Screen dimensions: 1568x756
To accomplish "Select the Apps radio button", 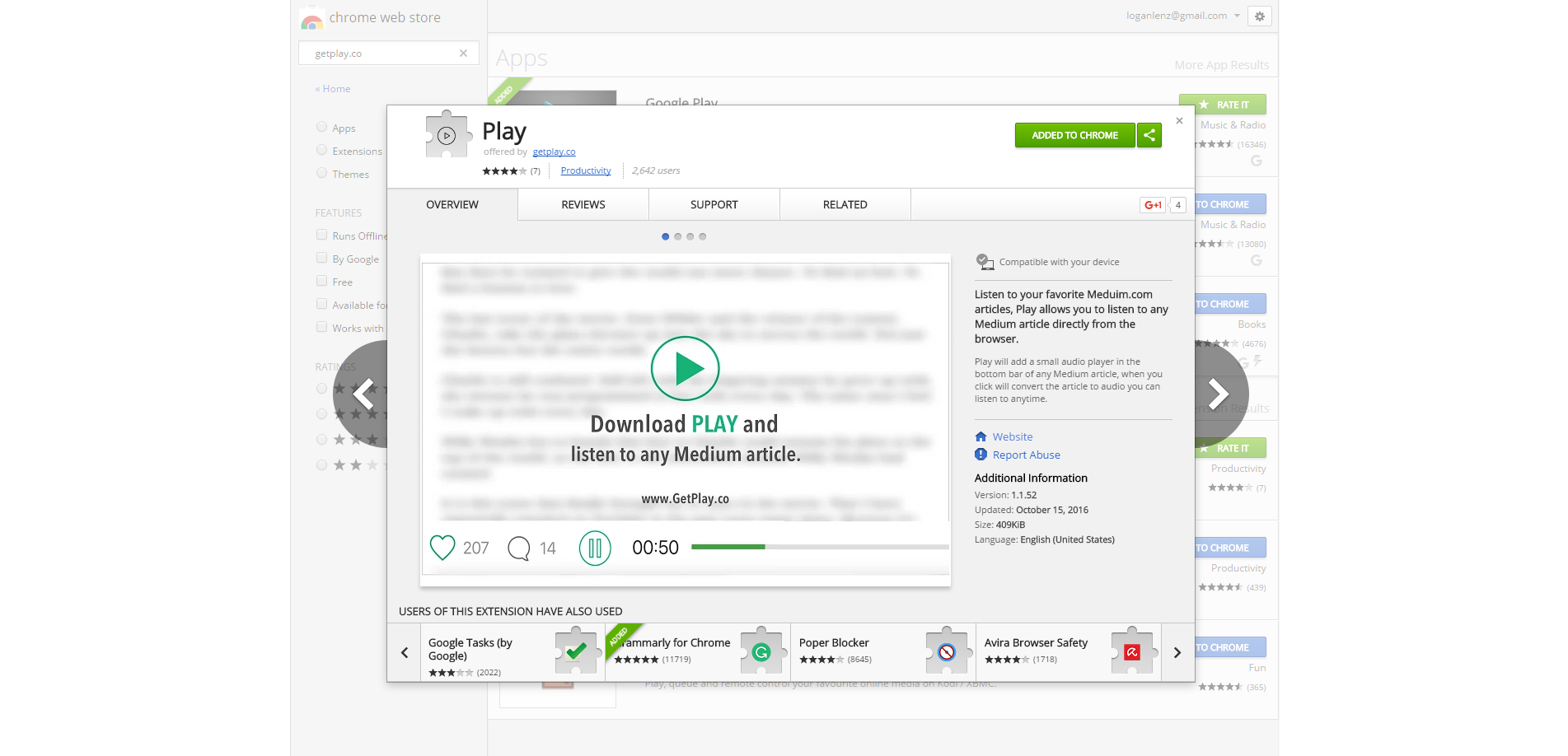I will click(321, 127).
